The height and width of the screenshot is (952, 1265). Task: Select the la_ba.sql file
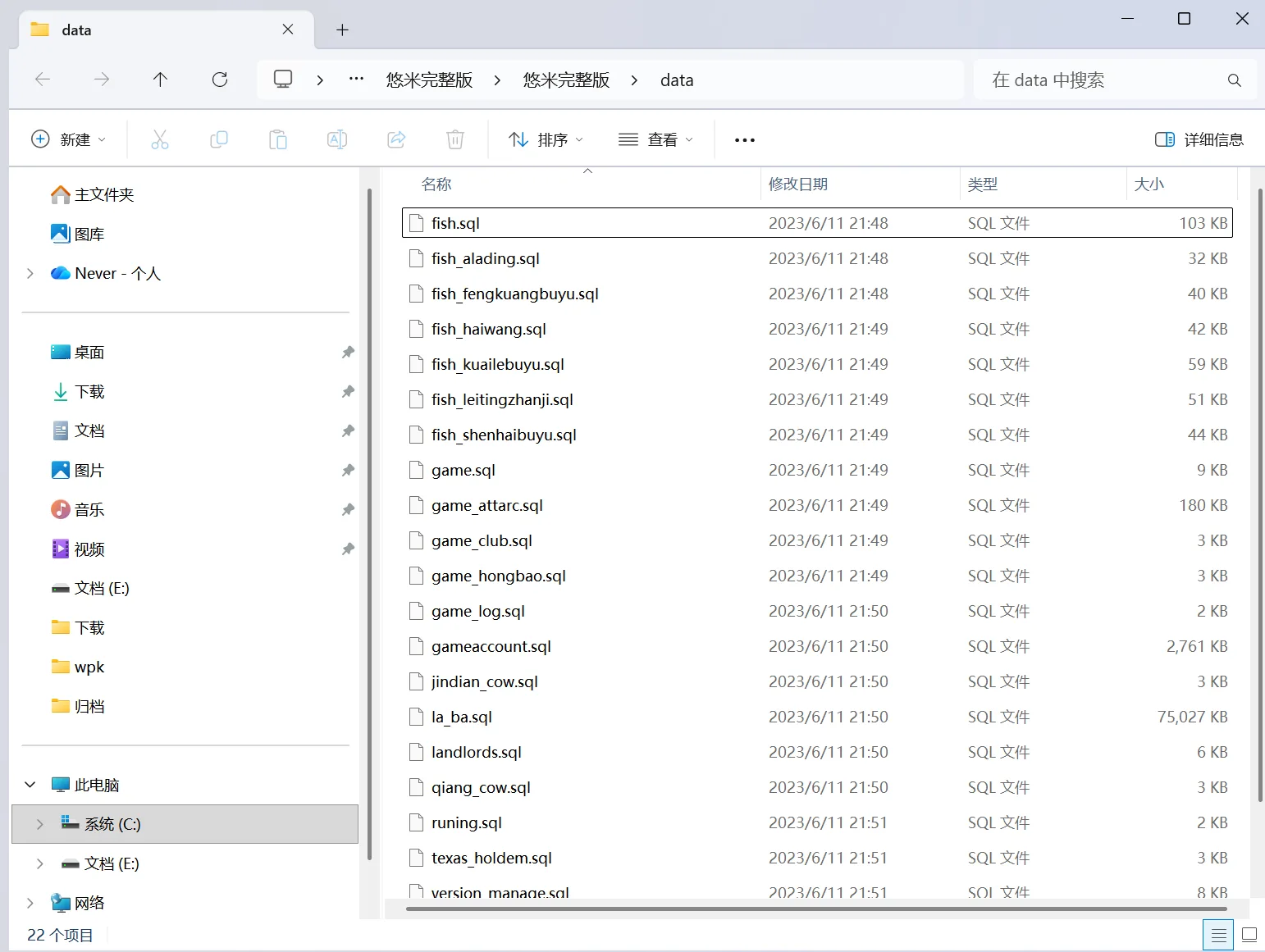(817, 717)
